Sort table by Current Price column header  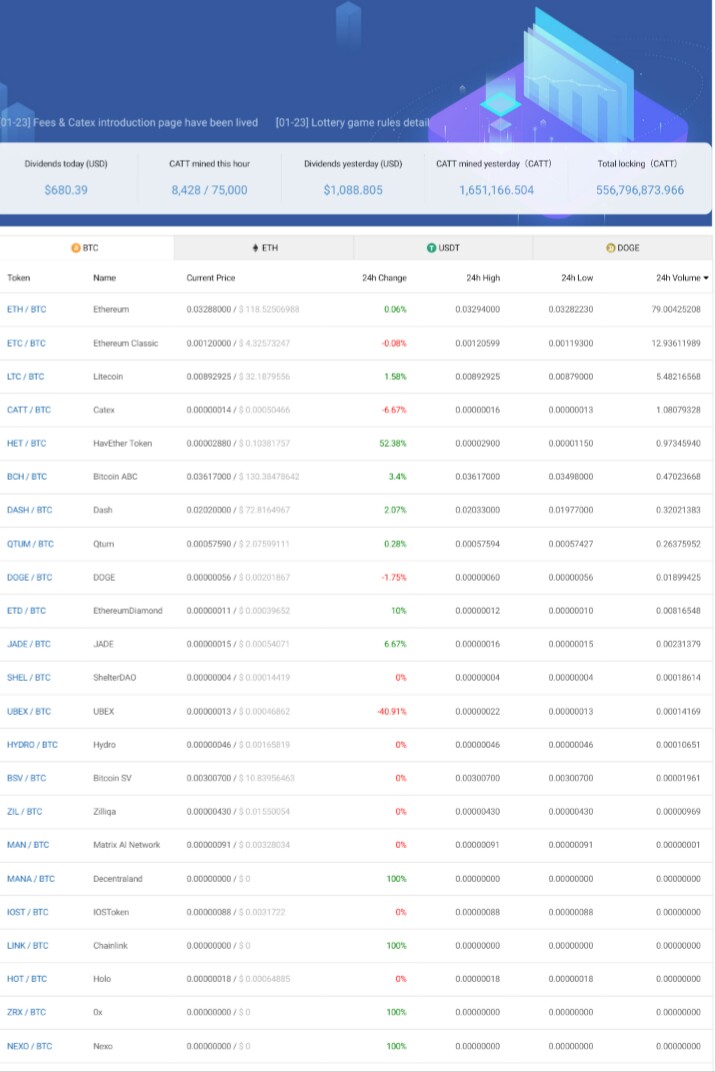pos(211,278)
